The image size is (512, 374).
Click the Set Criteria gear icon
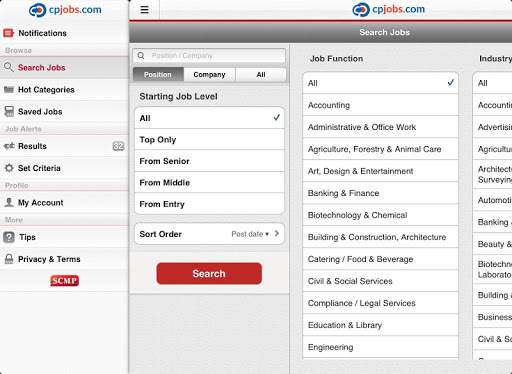click(x=9, y=168)
